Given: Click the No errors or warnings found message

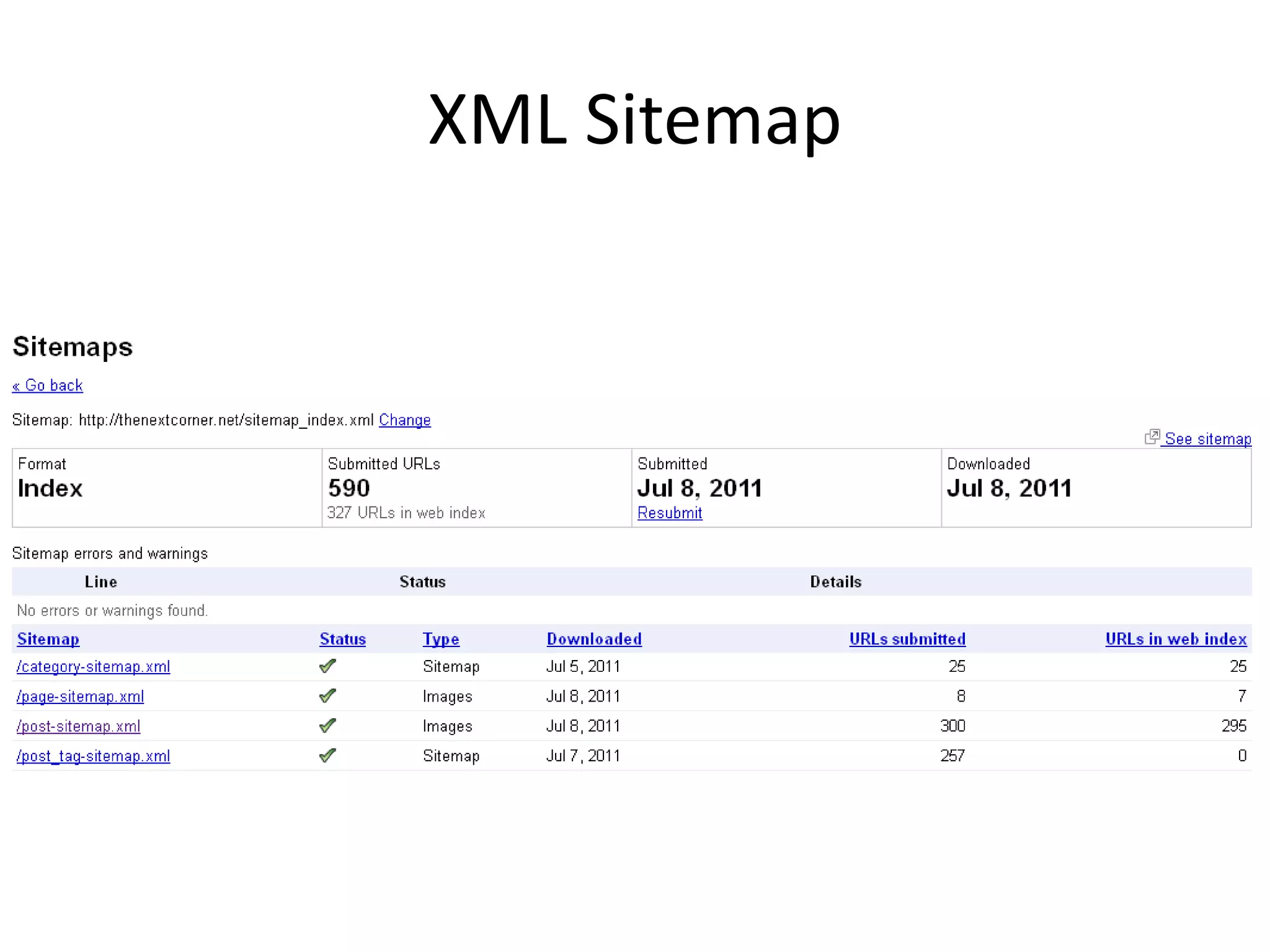Looking at the screenshot, I should point(112,610).
